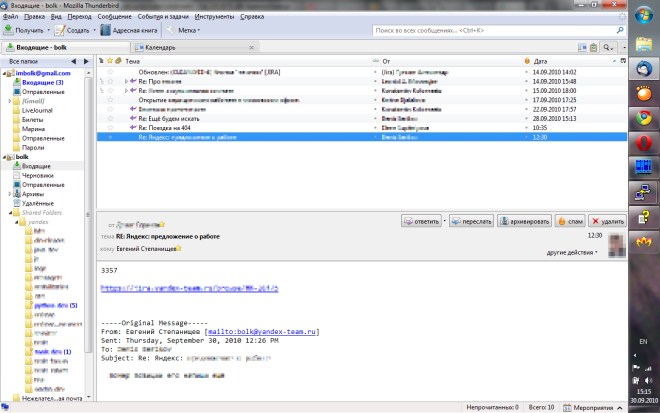Expand the Архивы folder
The width and height of the screenshot is (660, 413).
[10, 194]
